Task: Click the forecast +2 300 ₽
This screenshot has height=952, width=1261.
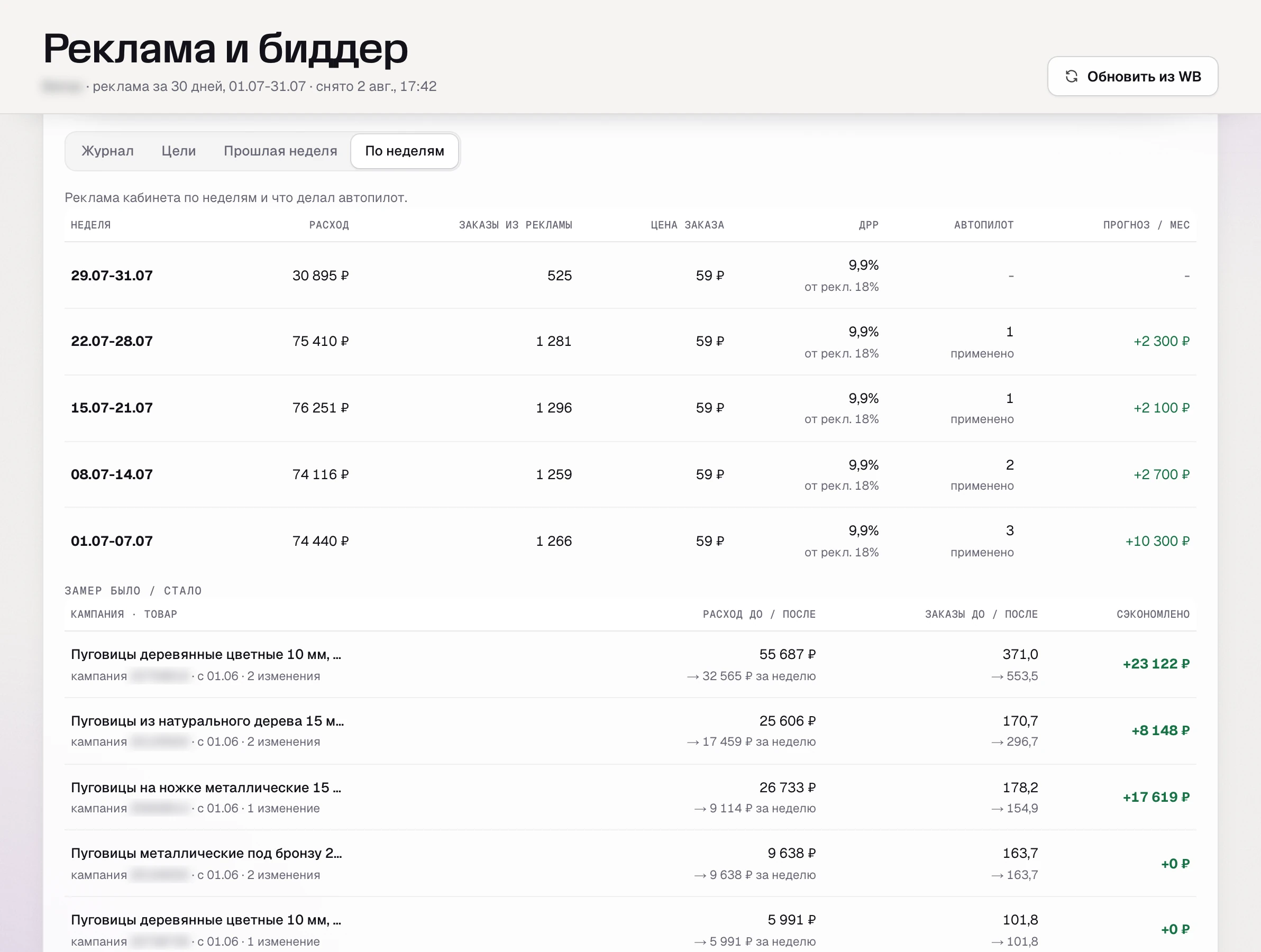Action: coord(1161,342)
